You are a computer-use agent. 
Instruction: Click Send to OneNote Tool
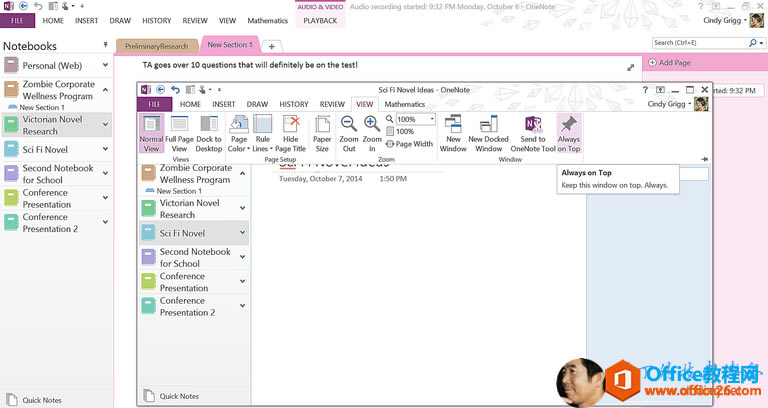click(533, 134)
